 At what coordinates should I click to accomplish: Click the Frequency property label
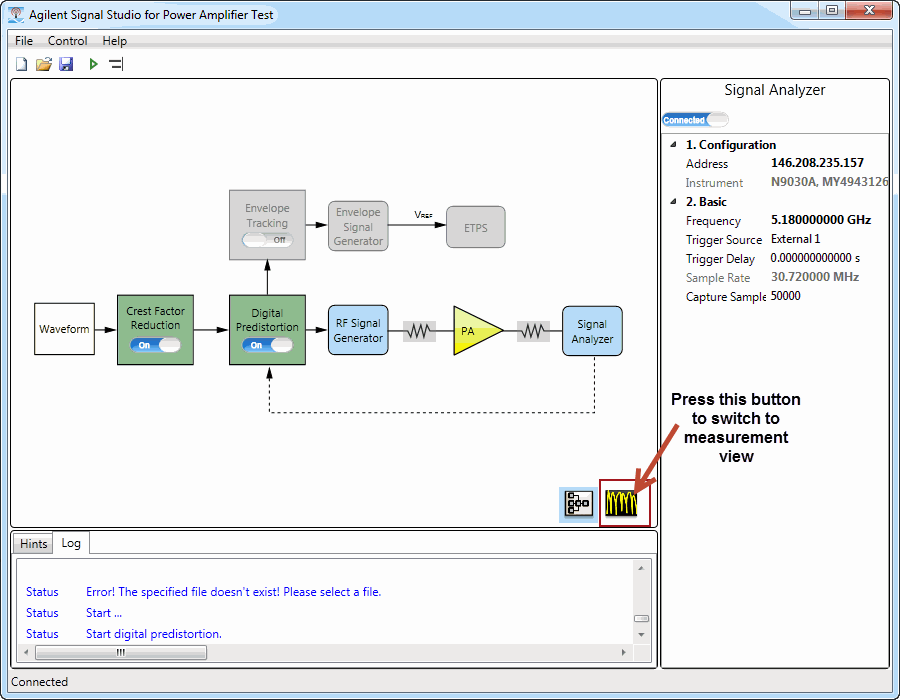point(713,221)
